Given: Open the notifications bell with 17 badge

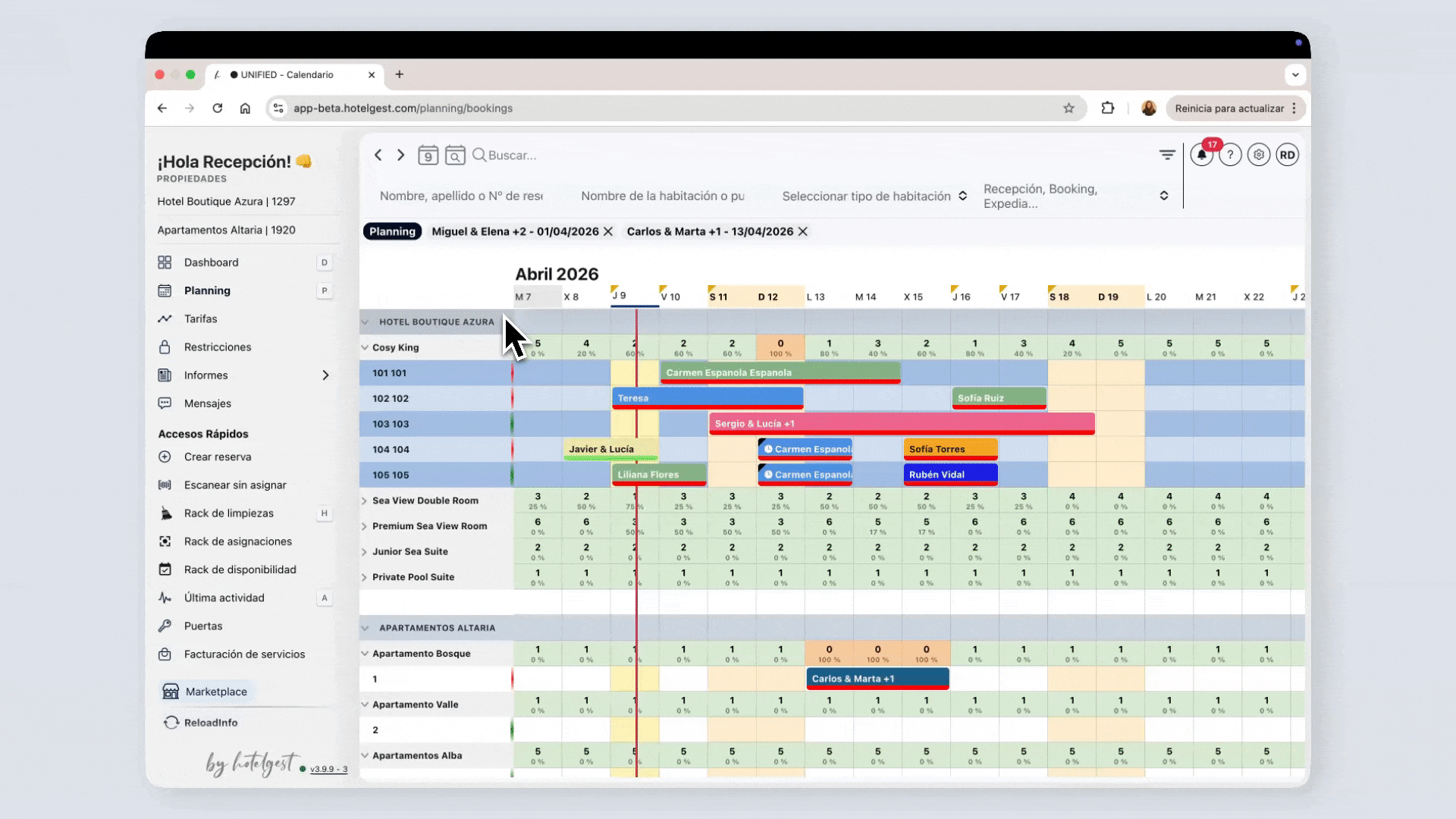Looking at the screenshot, I should [x=1202, y=155].
